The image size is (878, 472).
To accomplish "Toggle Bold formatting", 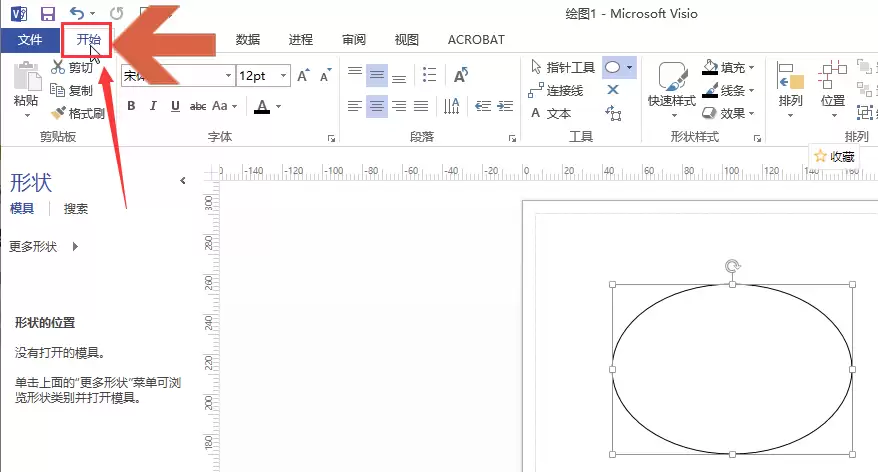I will [x=131, y=106].
